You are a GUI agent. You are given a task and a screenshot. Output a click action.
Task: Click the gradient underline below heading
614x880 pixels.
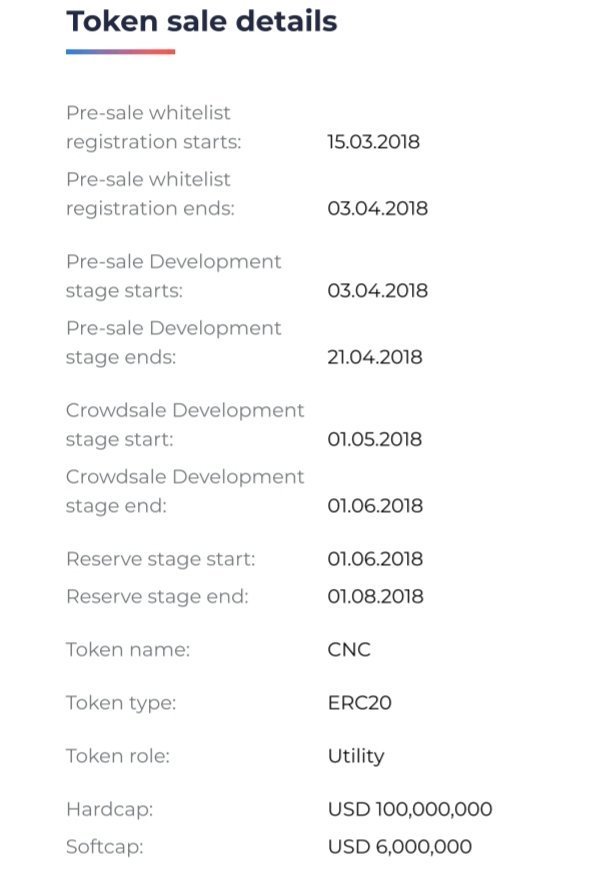pos(120,52)
